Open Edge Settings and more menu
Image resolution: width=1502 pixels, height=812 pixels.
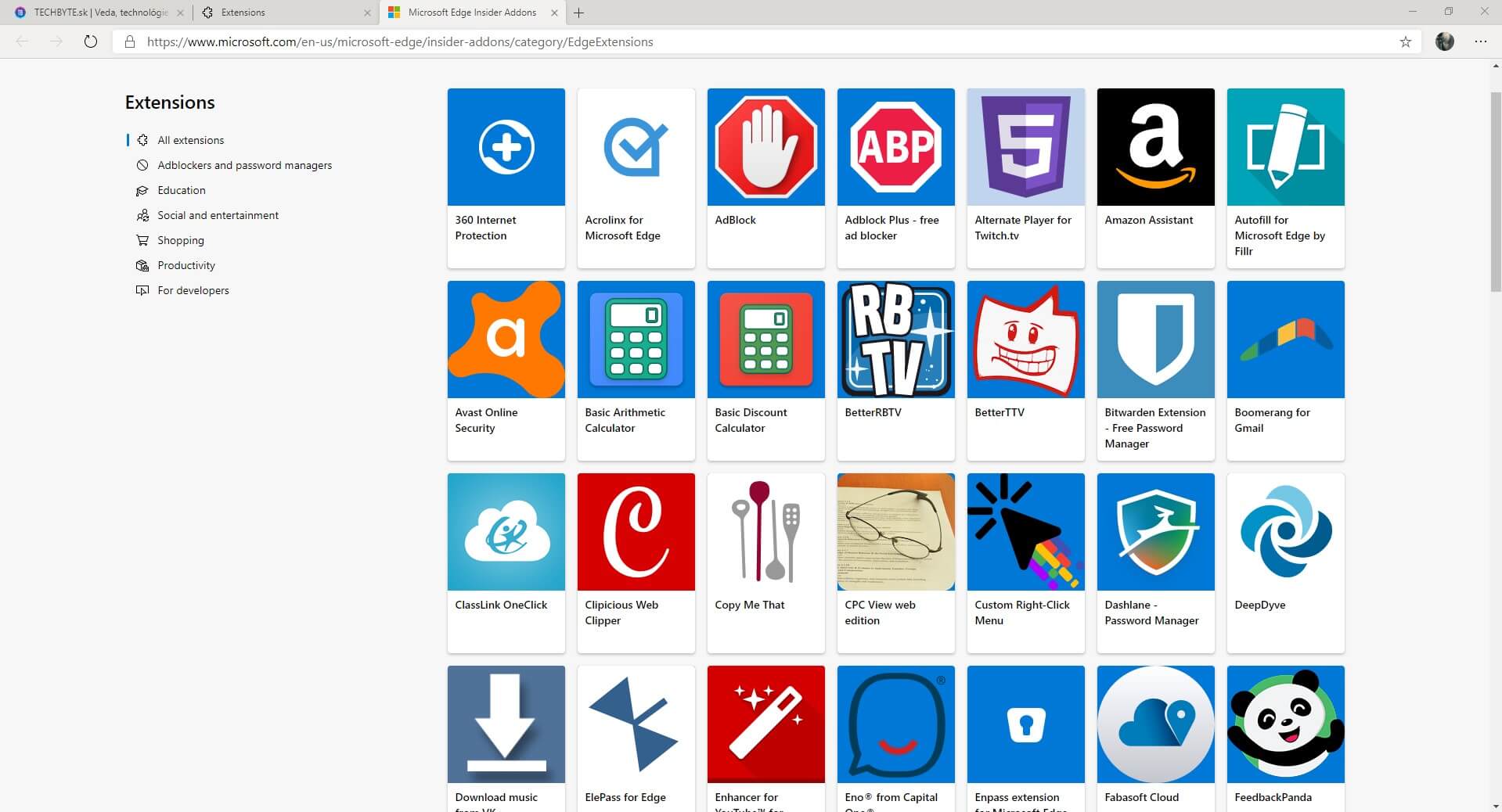tap(1481, 41)
